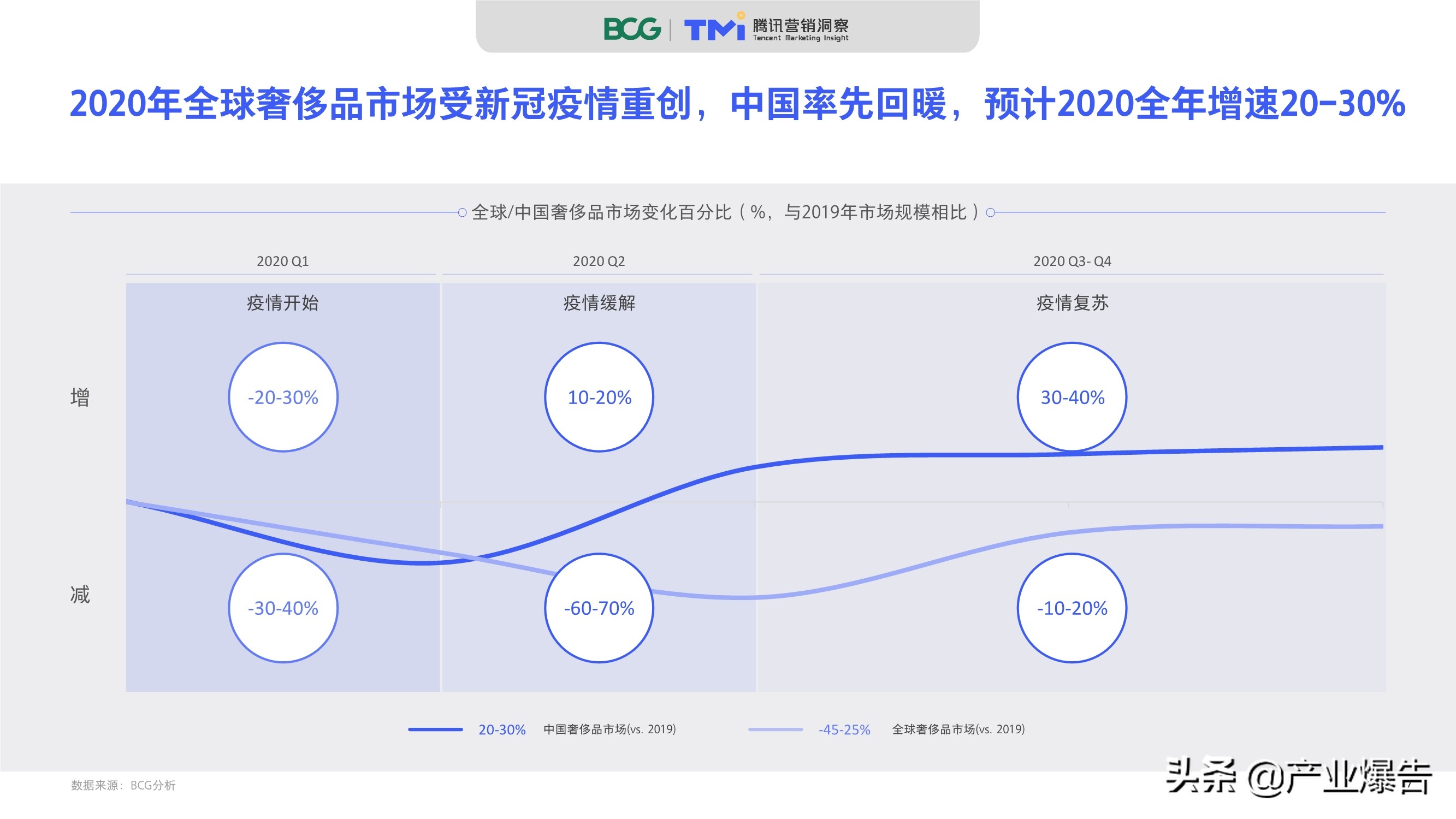The image size is (1456, 819).
Task: Click the 疫情复苏 phase label
Action: 1072,303
